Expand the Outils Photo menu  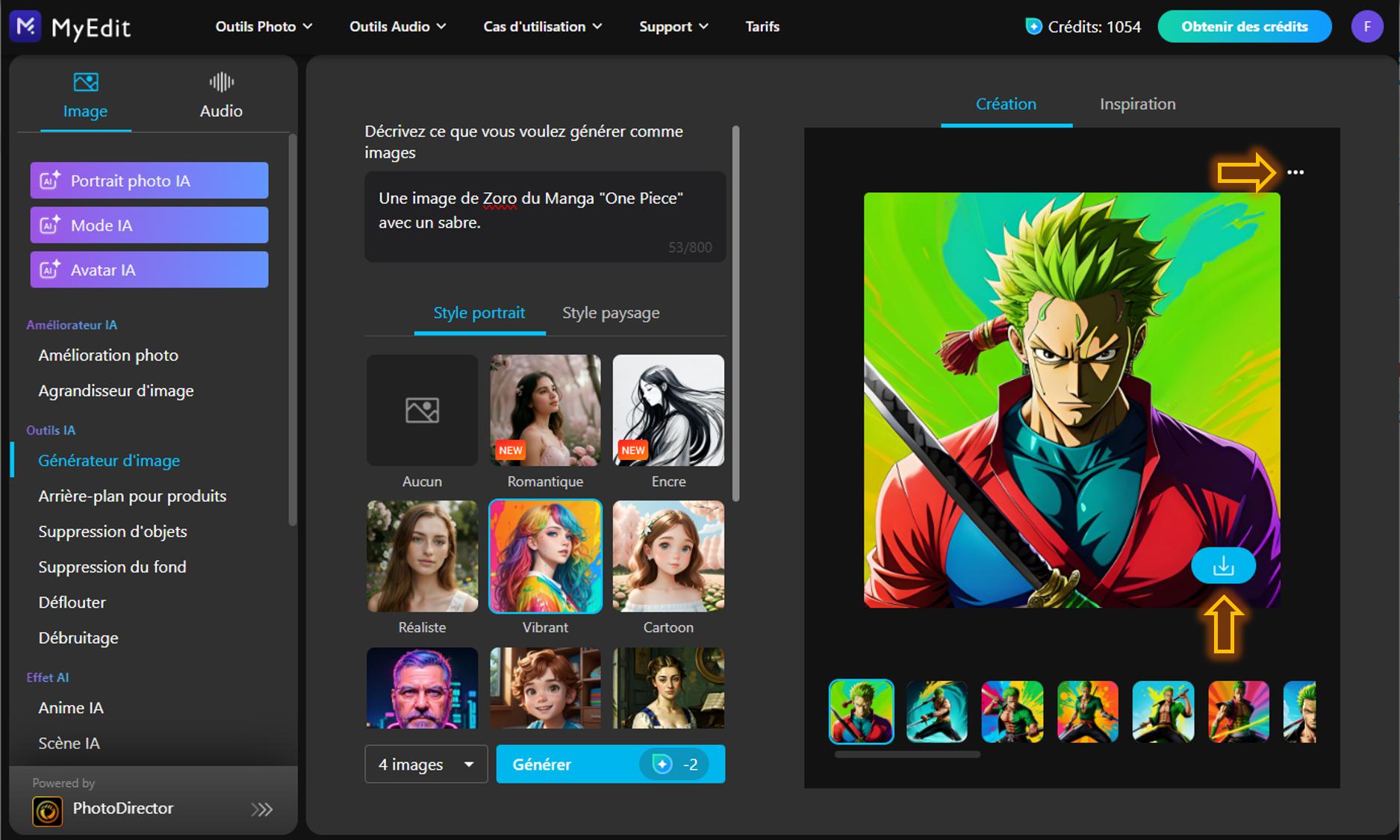coord(263,26)
